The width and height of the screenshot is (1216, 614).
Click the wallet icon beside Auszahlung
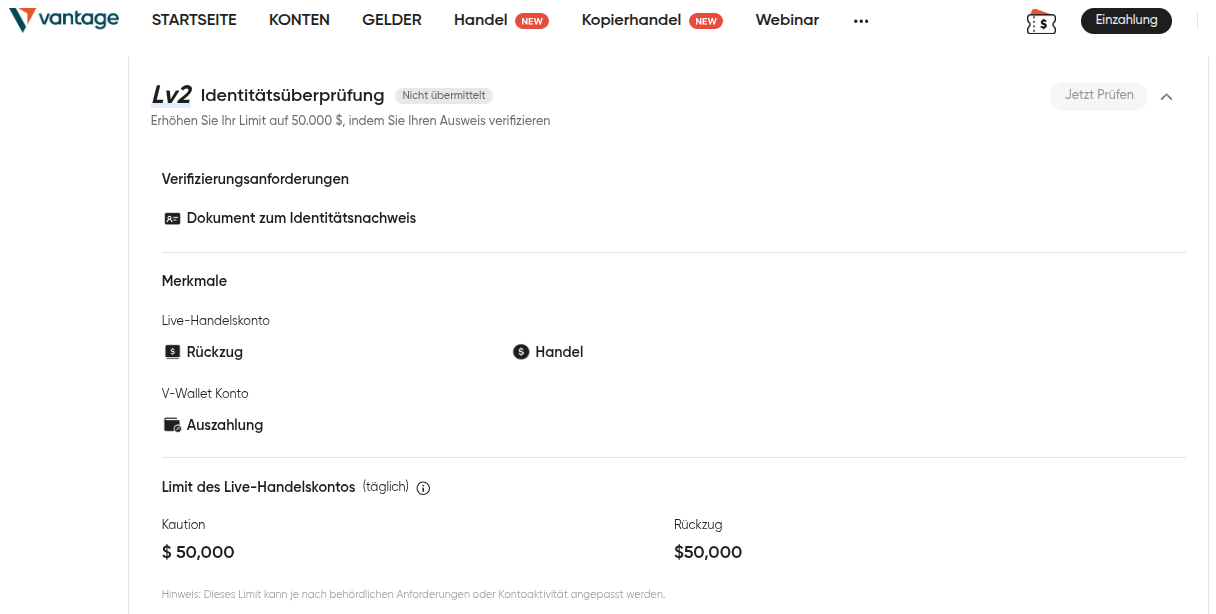point(171,424)
